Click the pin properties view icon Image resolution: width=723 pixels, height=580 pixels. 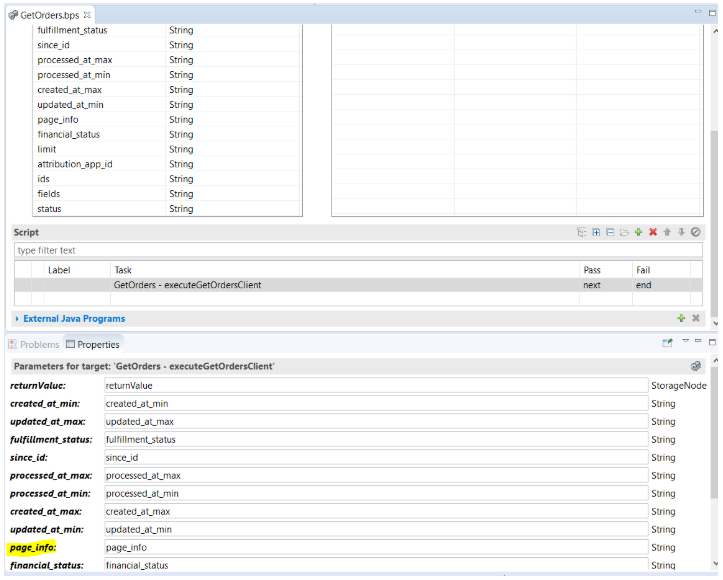click(667, 343)
